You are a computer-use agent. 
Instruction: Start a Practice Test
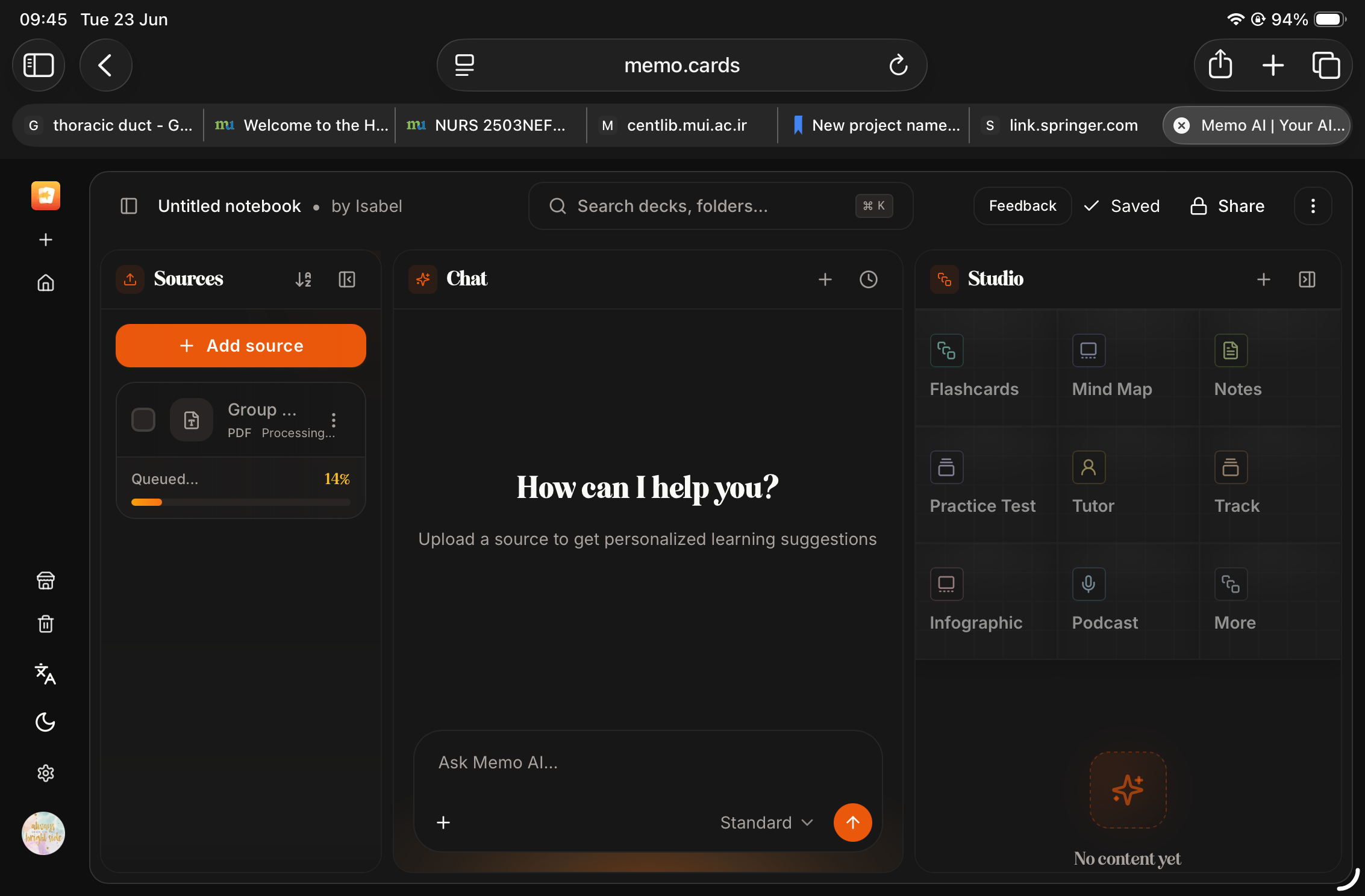[986, 484]
